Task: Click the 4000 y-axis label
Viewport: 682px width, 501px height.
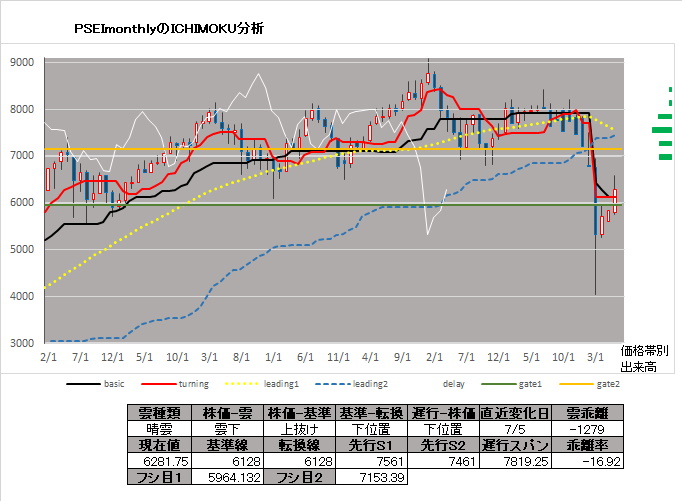Action: point(22,296)
